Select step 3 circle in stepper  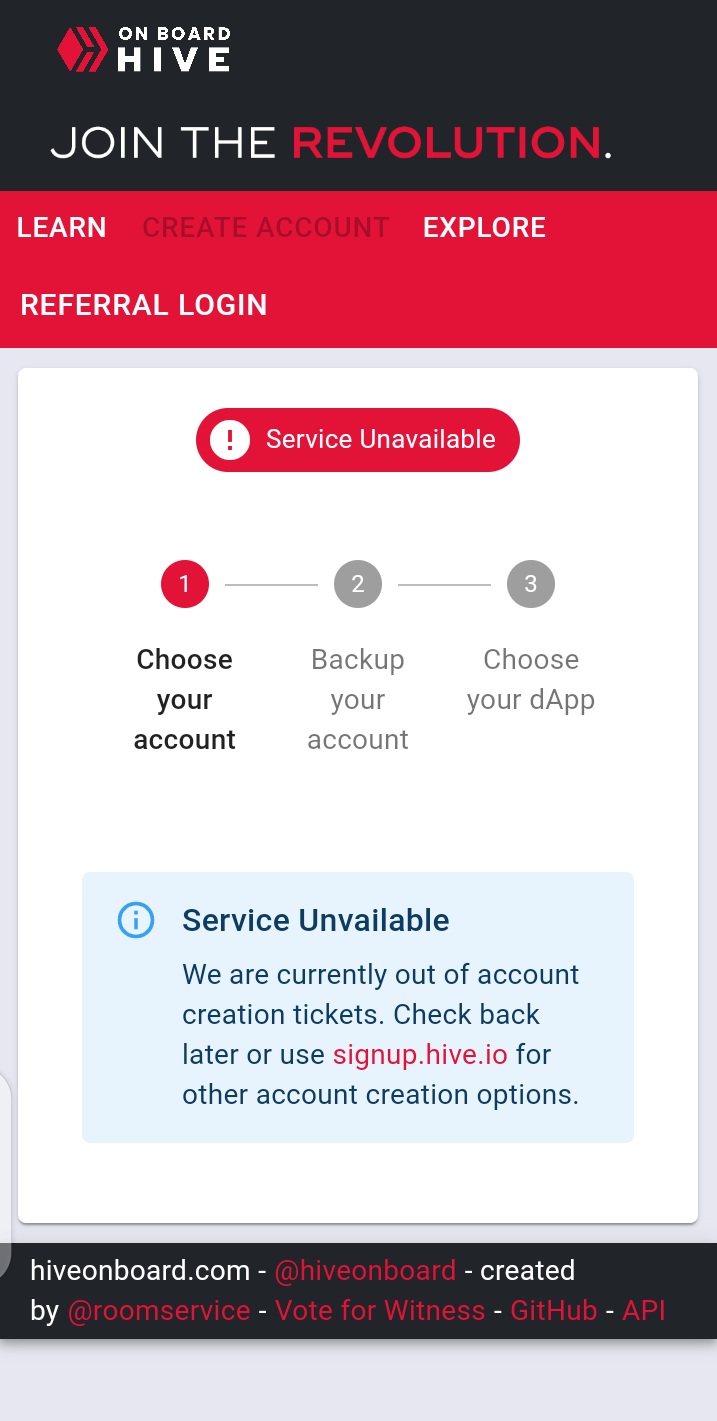coord(531,584)
